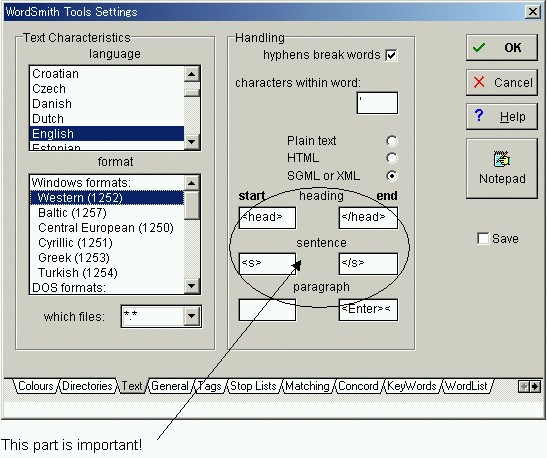Click the heading end field </head>

pos(368,218)
